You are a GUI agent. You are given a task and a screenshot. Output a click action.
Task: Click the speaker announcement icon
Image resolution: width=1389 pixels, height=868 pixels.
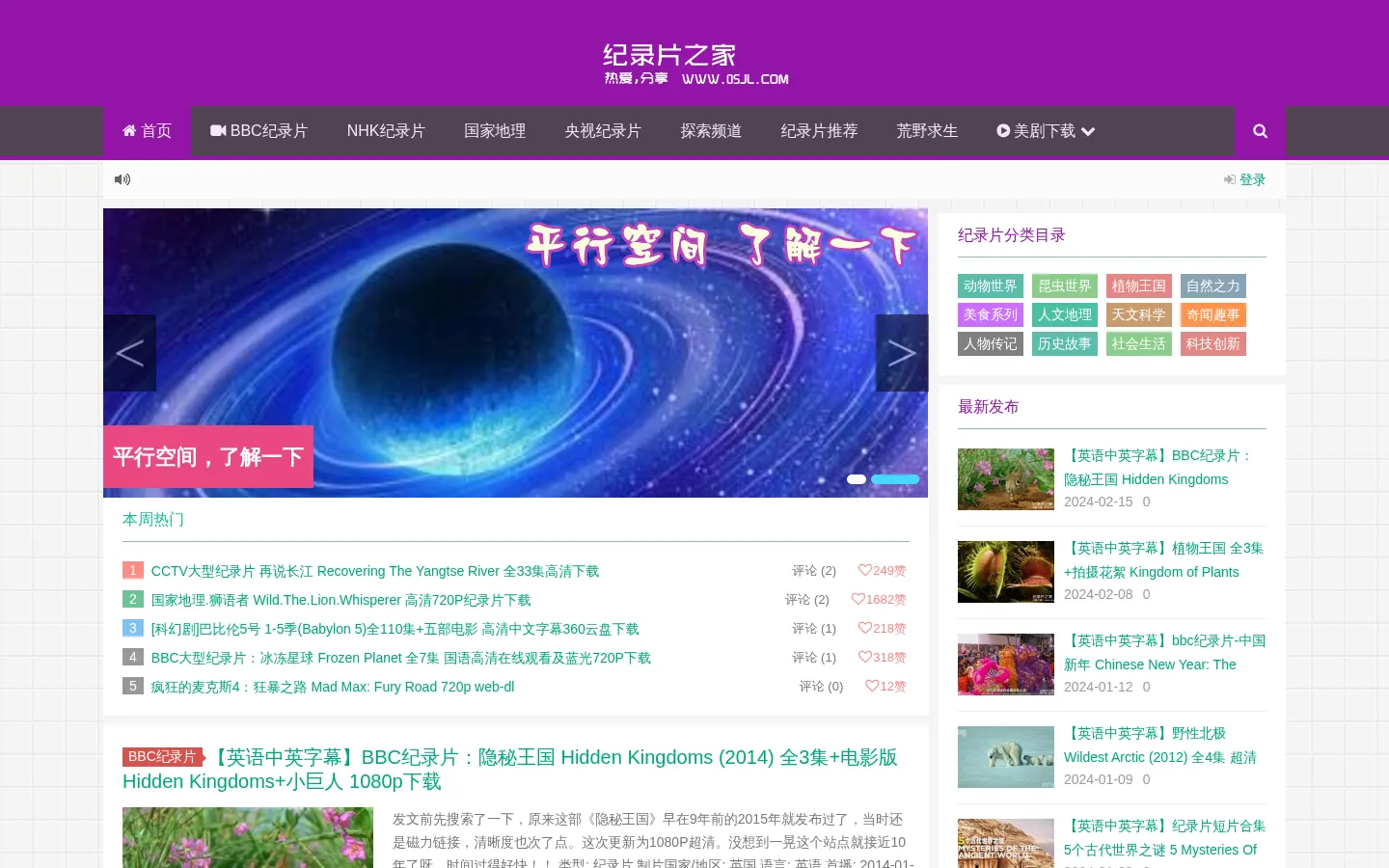click(x=123, y=179)
